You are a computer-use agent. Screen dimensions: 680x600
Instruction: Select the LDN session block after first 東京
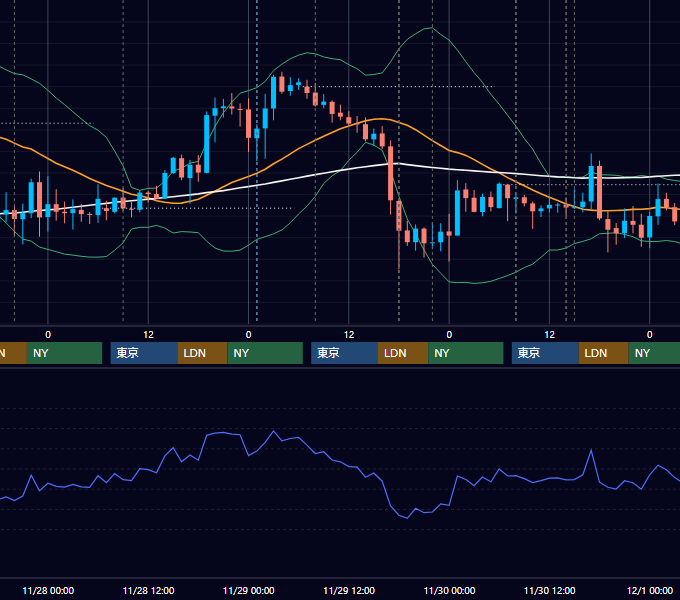(x=203, y=353)
